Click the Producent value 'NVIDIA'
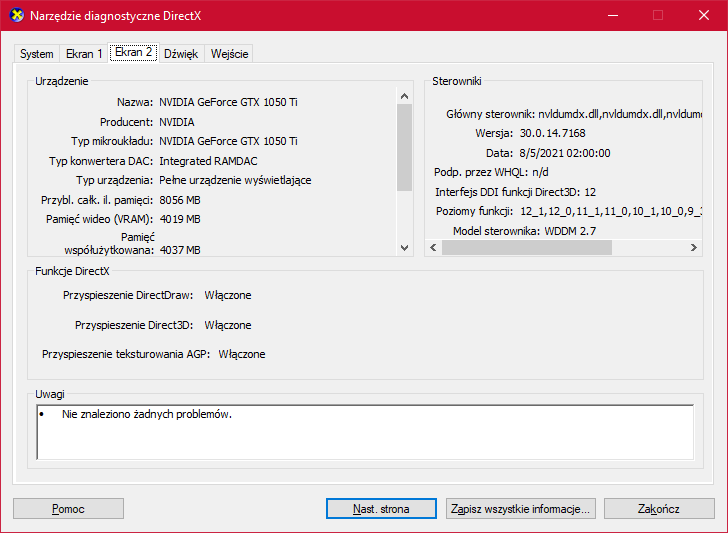 pos(177,122)
